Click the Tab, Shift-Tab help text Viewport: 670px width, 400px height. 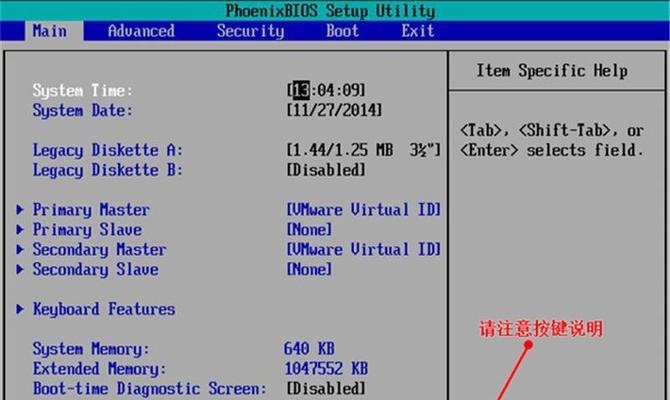point(552,140)
